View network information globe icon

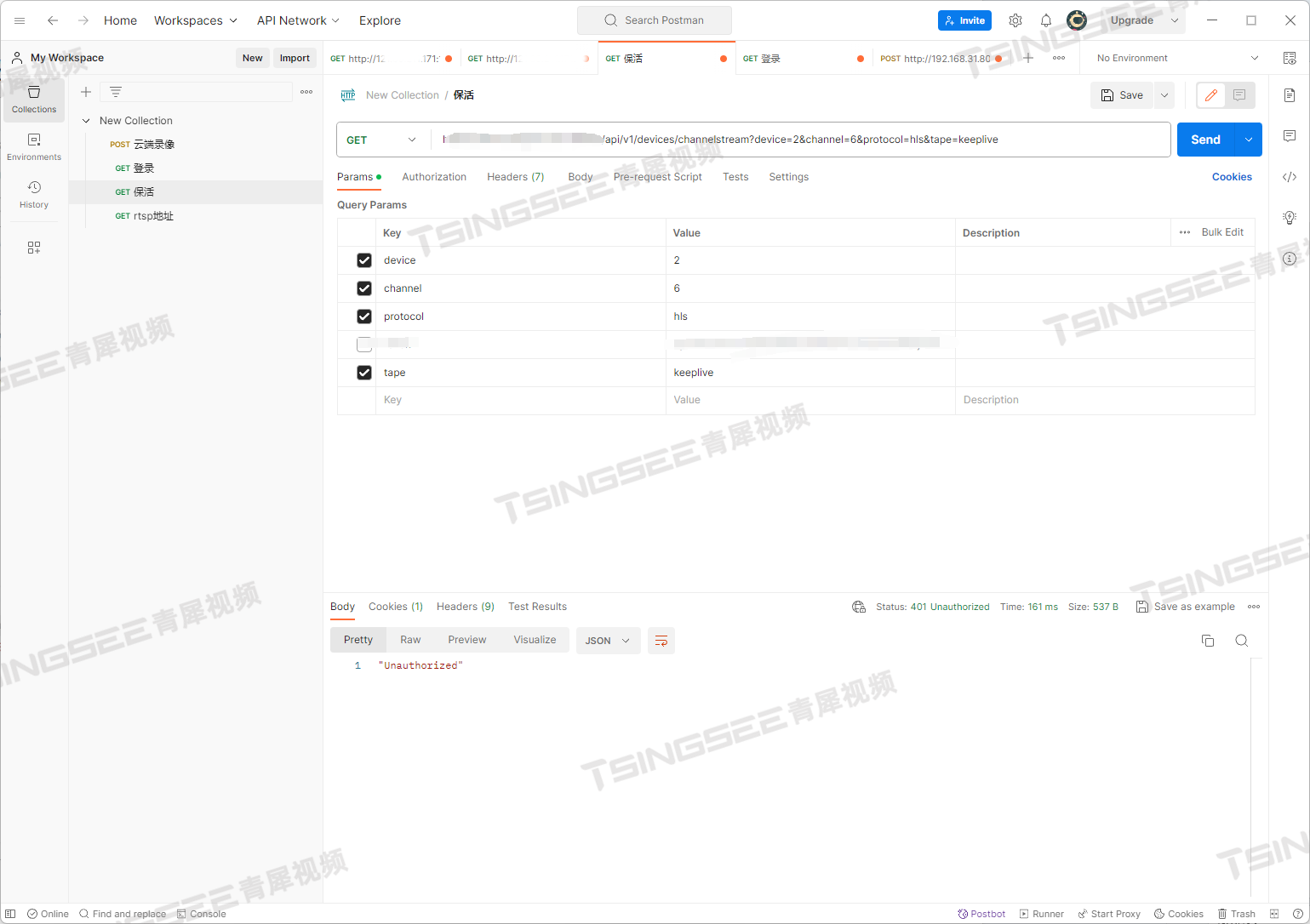coord(859,607)
